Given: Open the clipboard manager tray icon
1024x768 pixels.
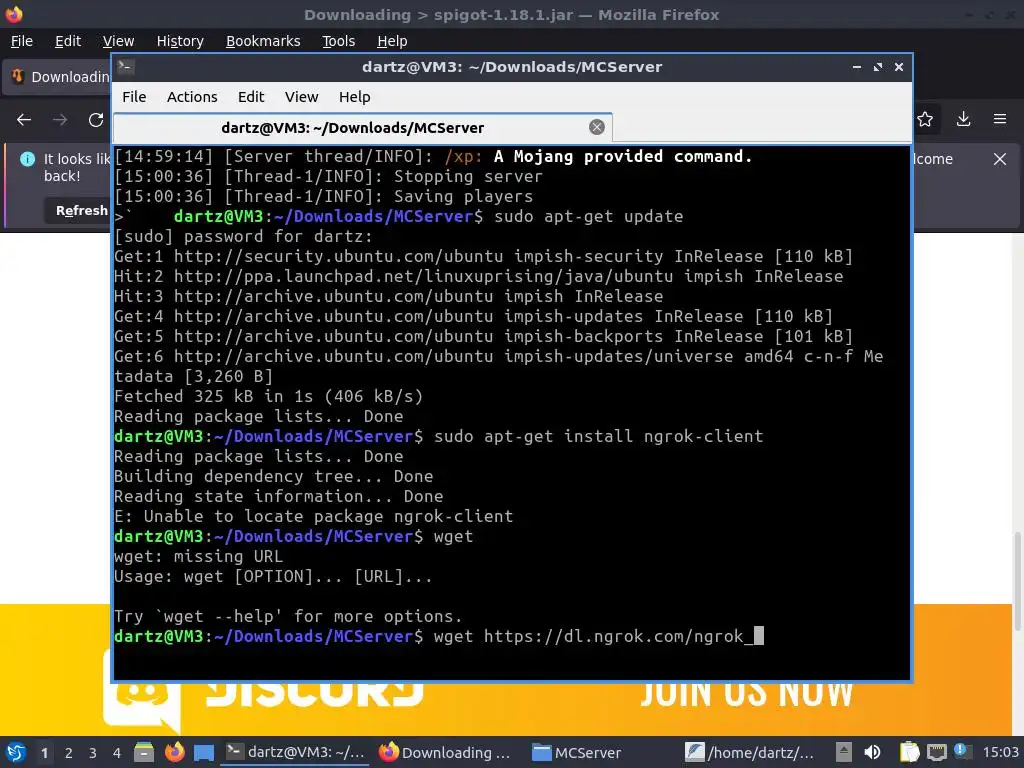Looking at the screenshot, I should 909,752.
